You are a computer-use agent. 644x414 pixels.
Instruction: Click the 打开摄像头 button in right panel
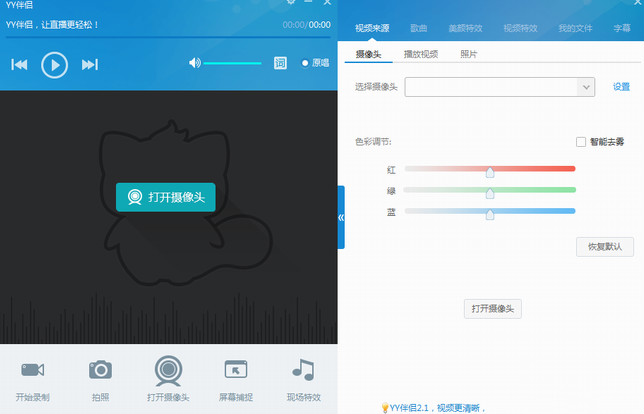tap(493, 309)
